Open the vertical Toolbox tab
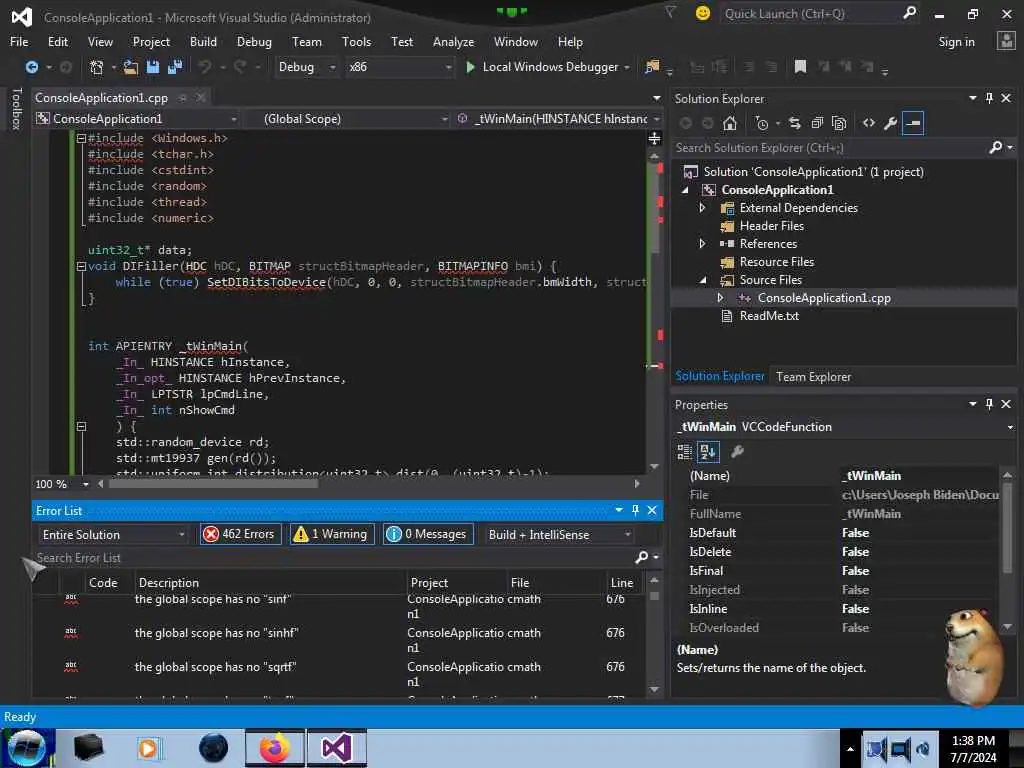The image size is (1024, 768). pyautogui.click(x=17, y=109)
